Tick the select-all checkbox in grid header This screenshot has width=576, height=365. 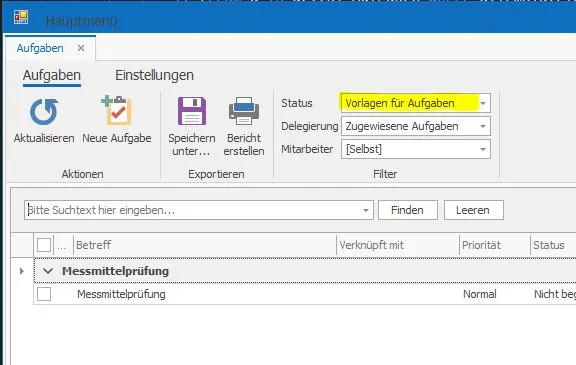(44, 245)
